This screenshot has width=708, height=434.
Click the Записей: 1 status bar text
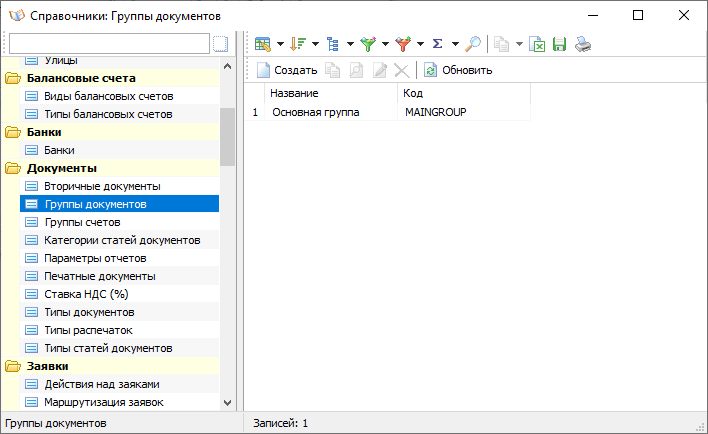(280, 423)
